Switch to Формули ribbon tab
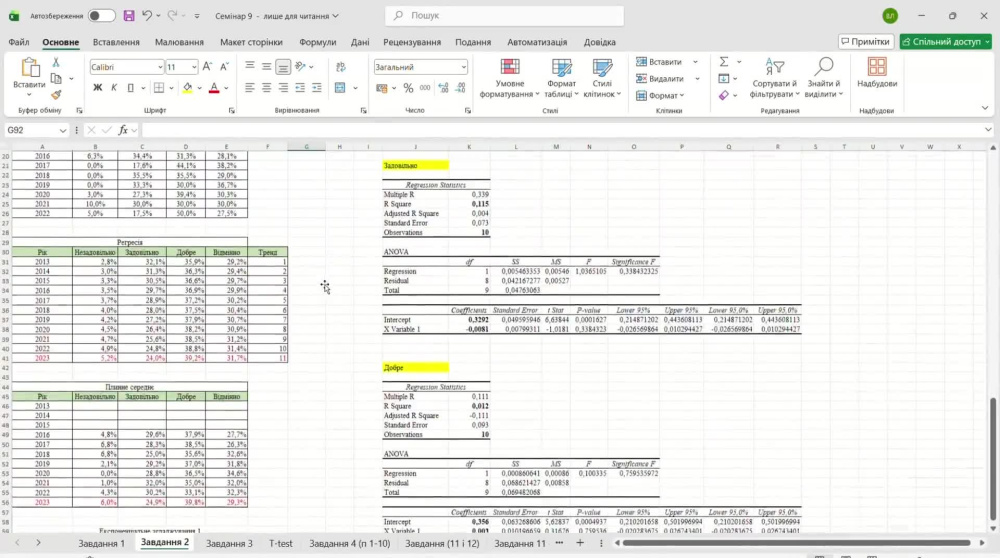 pyautogui.click(x=318, y=42)
